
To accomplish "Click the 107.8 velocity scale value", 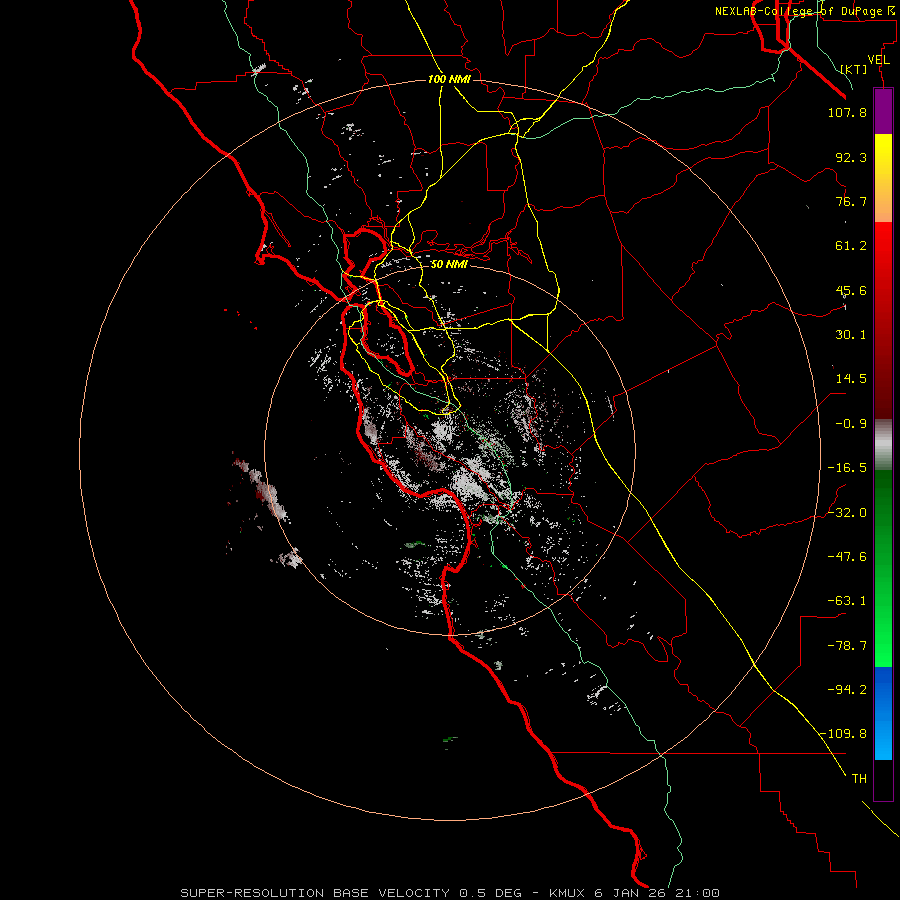I will tap(847, 112).
